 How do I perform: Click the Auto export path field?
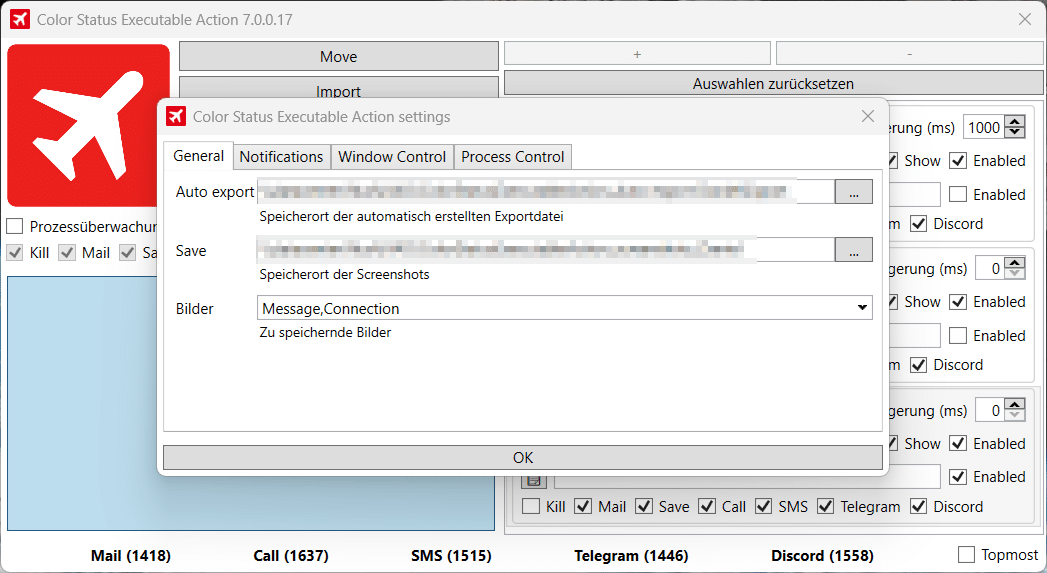click(x=546, y=192)
